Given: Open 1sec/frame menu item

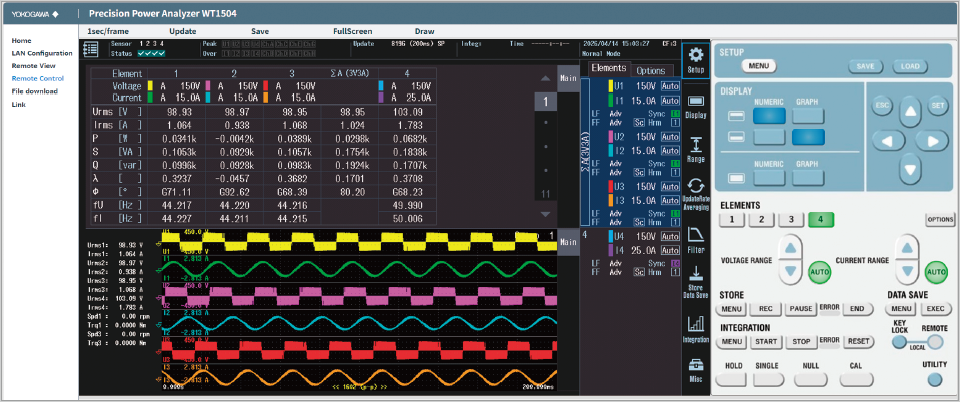Looking at the screenshot, I should (108, 31).
